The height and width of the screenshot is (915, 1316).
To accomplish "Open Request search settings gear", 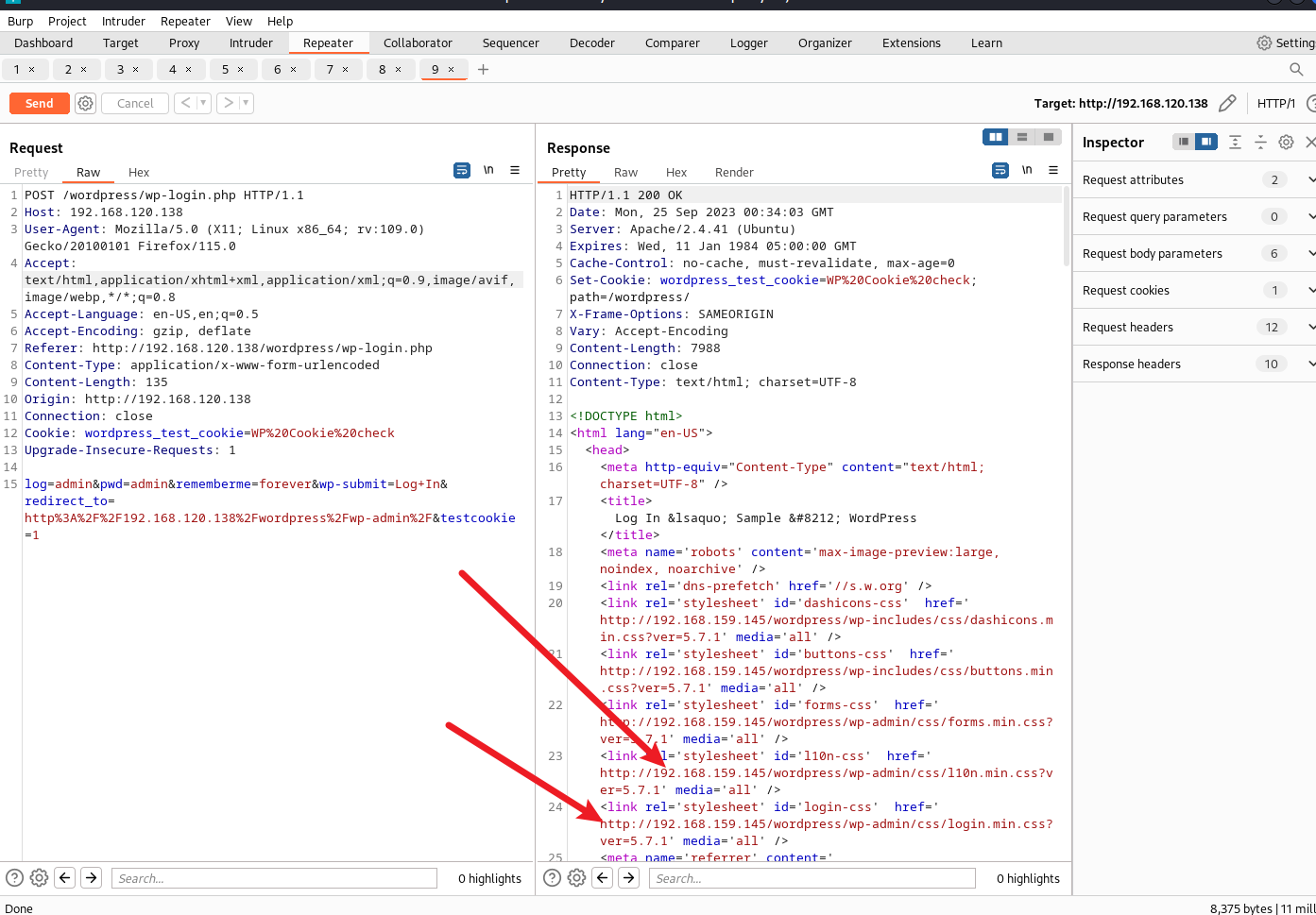I will tap(39, 877).
